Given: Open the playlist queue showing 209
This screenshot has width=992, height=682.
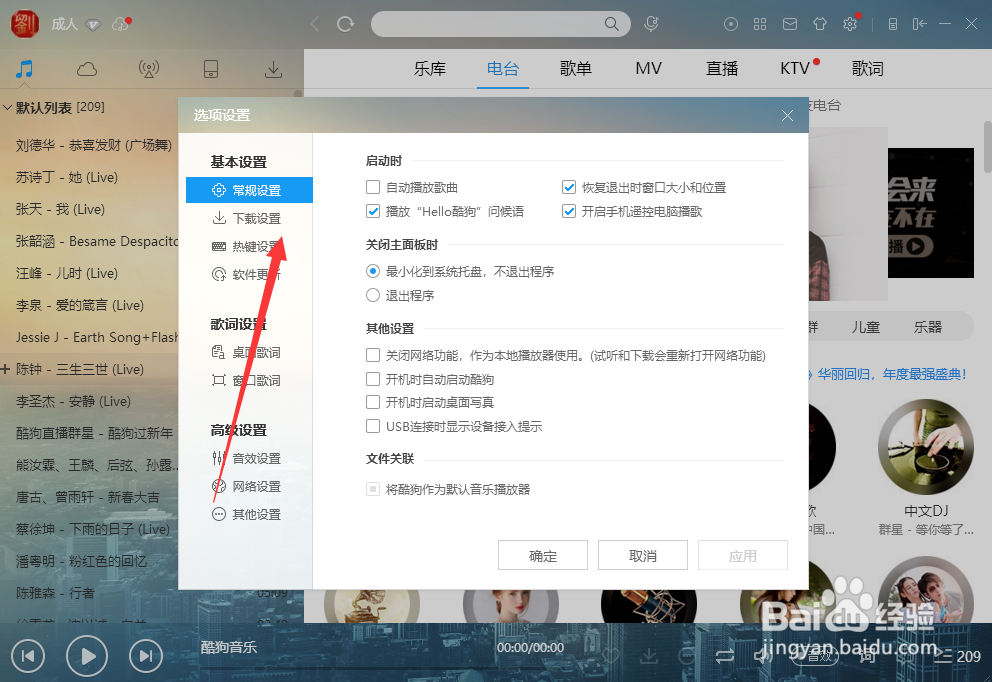Looking at the screenshot, I should [957, 656].
